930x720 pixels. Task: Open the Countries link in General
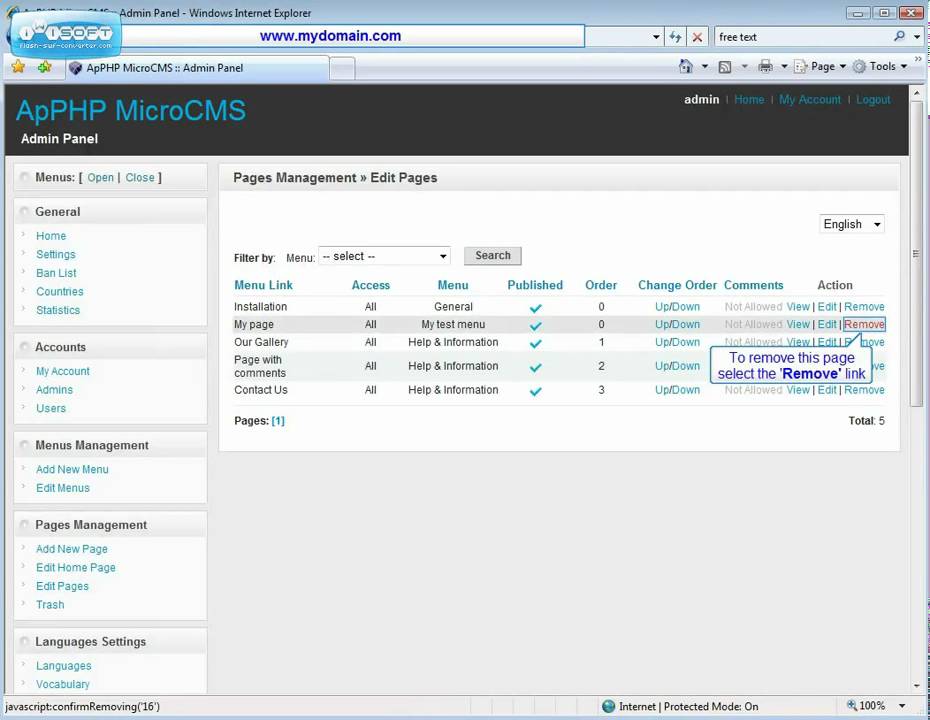pos(59,291)
